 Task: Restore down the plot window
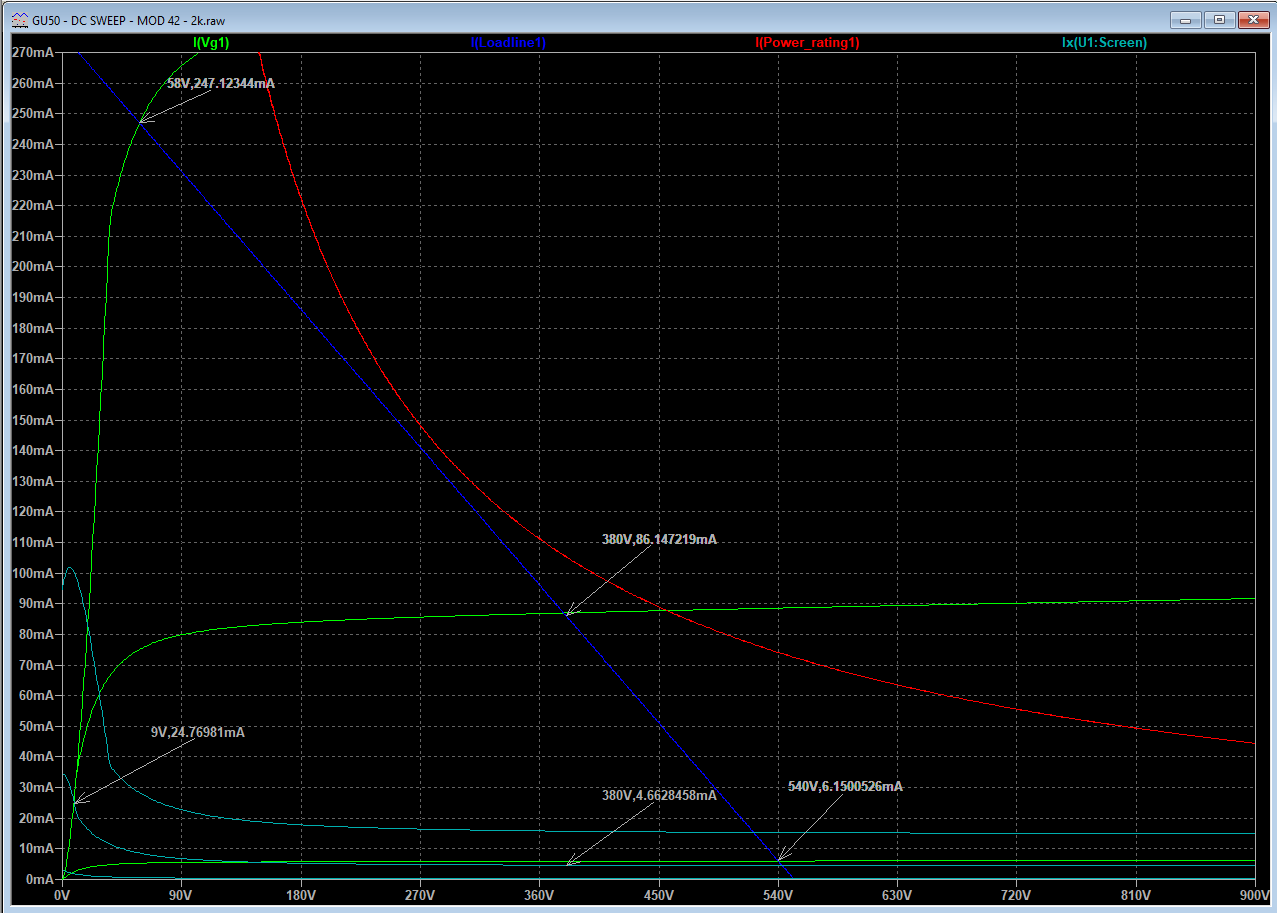[x=1219, y=19]
